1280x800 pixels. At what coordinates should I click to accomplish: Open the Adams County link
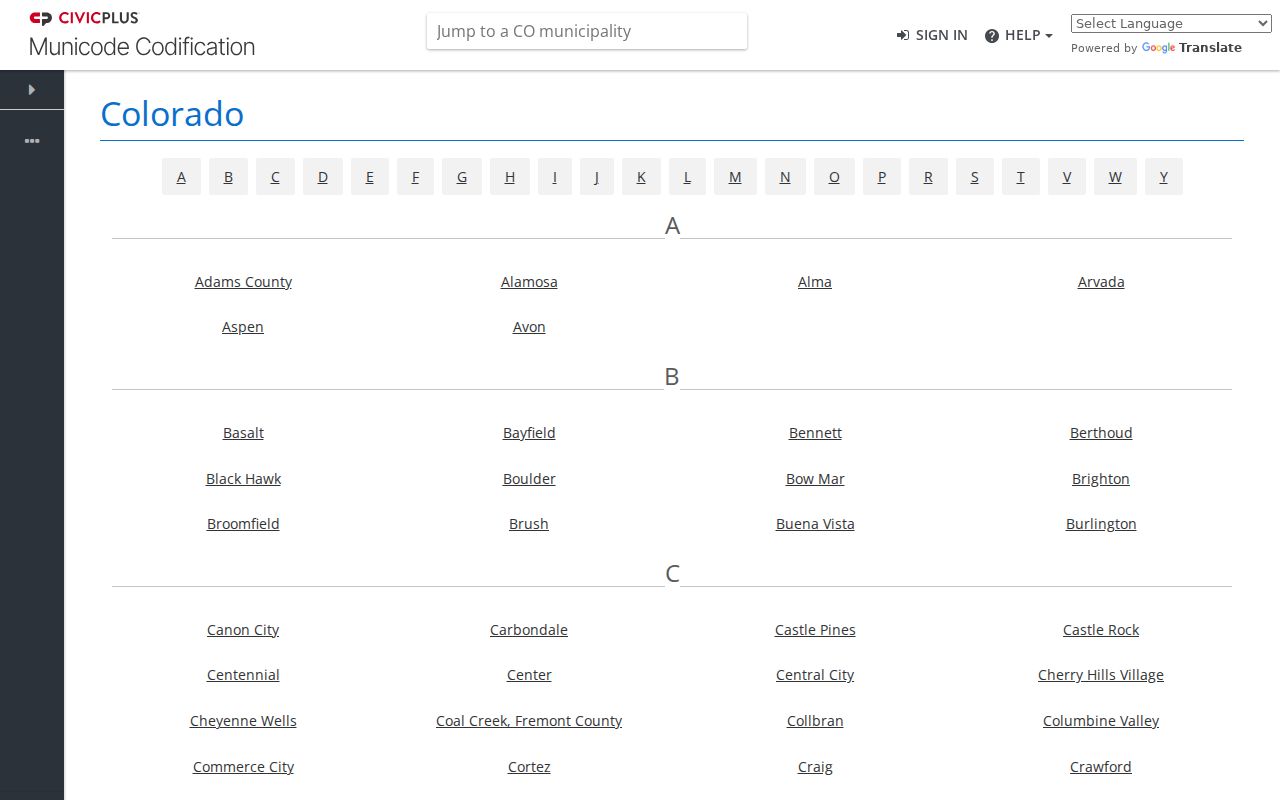pos(243,282)
